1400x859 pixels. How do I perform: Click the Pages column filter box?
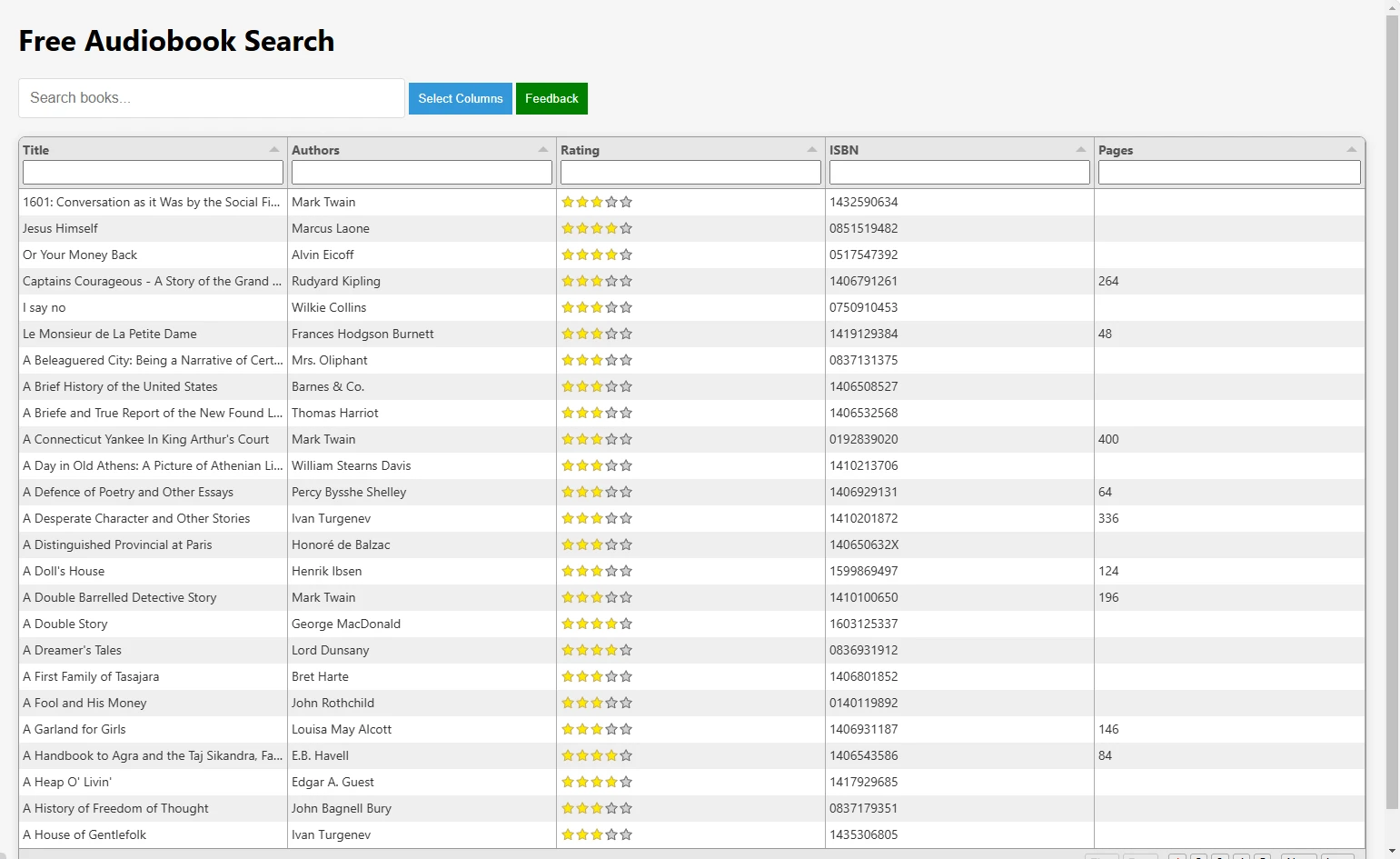1228,173
